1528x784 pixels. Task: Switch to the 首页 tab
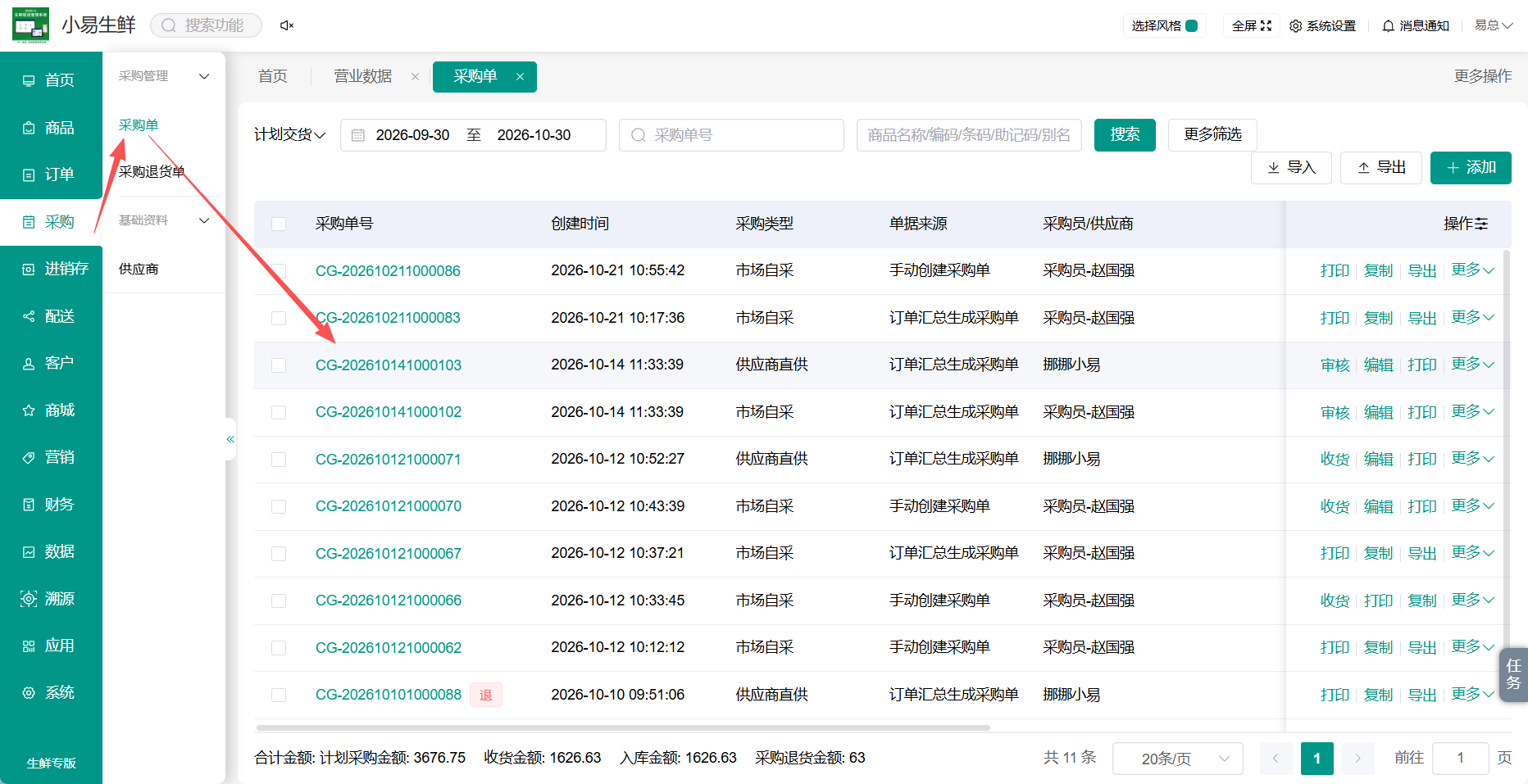(273, 76)
